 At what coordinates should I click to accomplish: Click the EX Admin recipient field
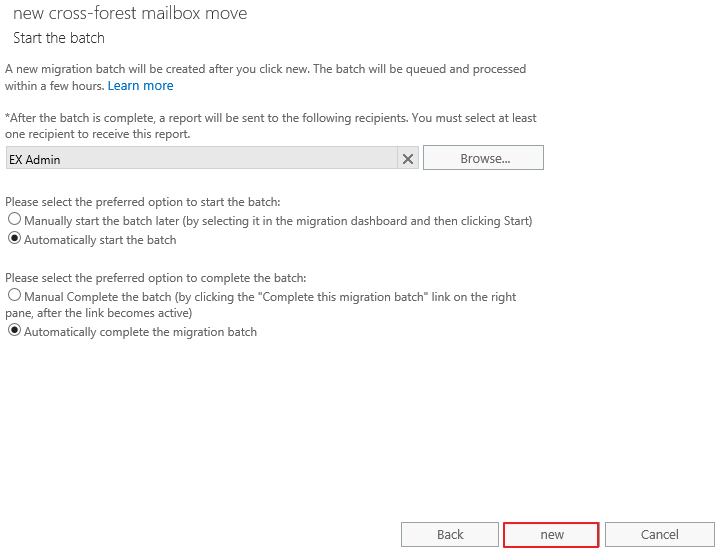click(202, 158)
